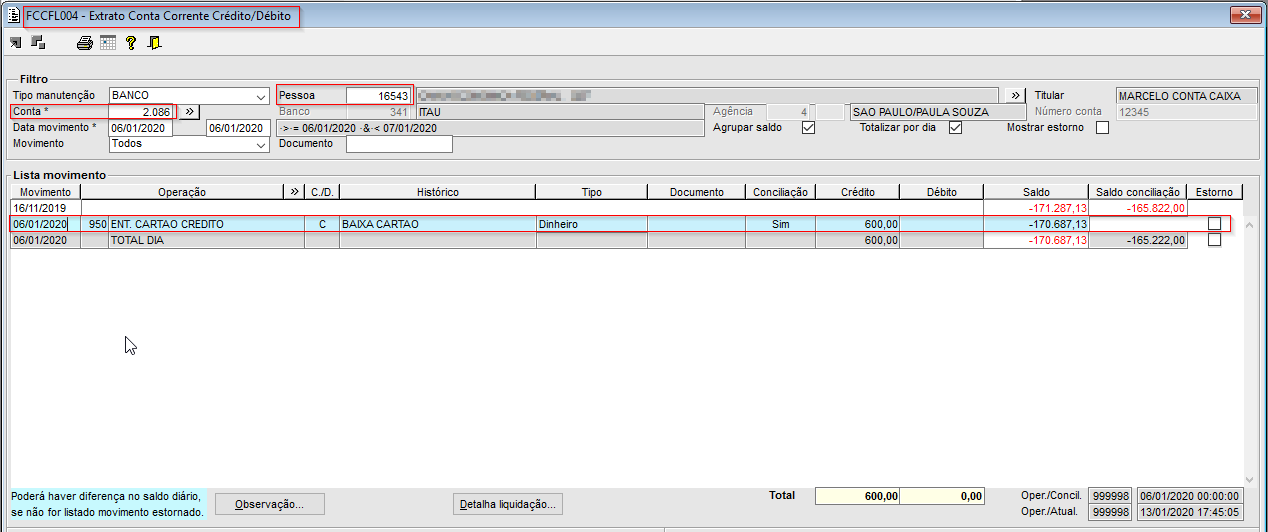This screenshot has width=1268, height=532.
Task: Click the second Data movimento date field
Action: pos(238,128)
